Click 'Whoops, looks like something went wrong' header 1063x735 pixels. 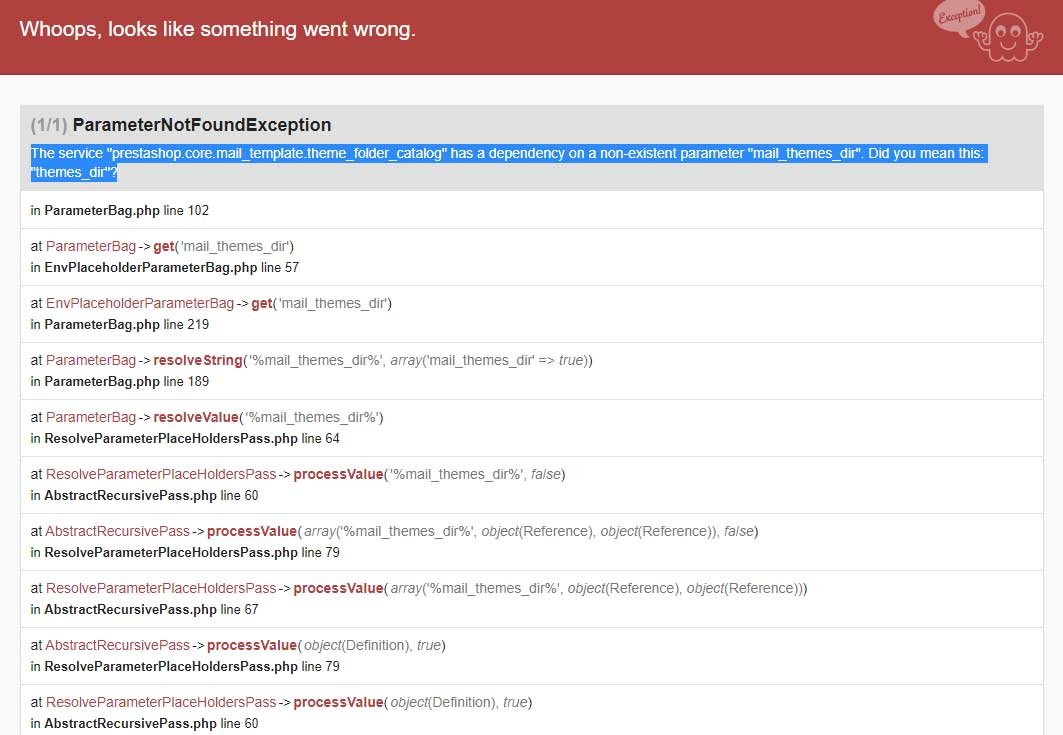(x=218, y=29)
